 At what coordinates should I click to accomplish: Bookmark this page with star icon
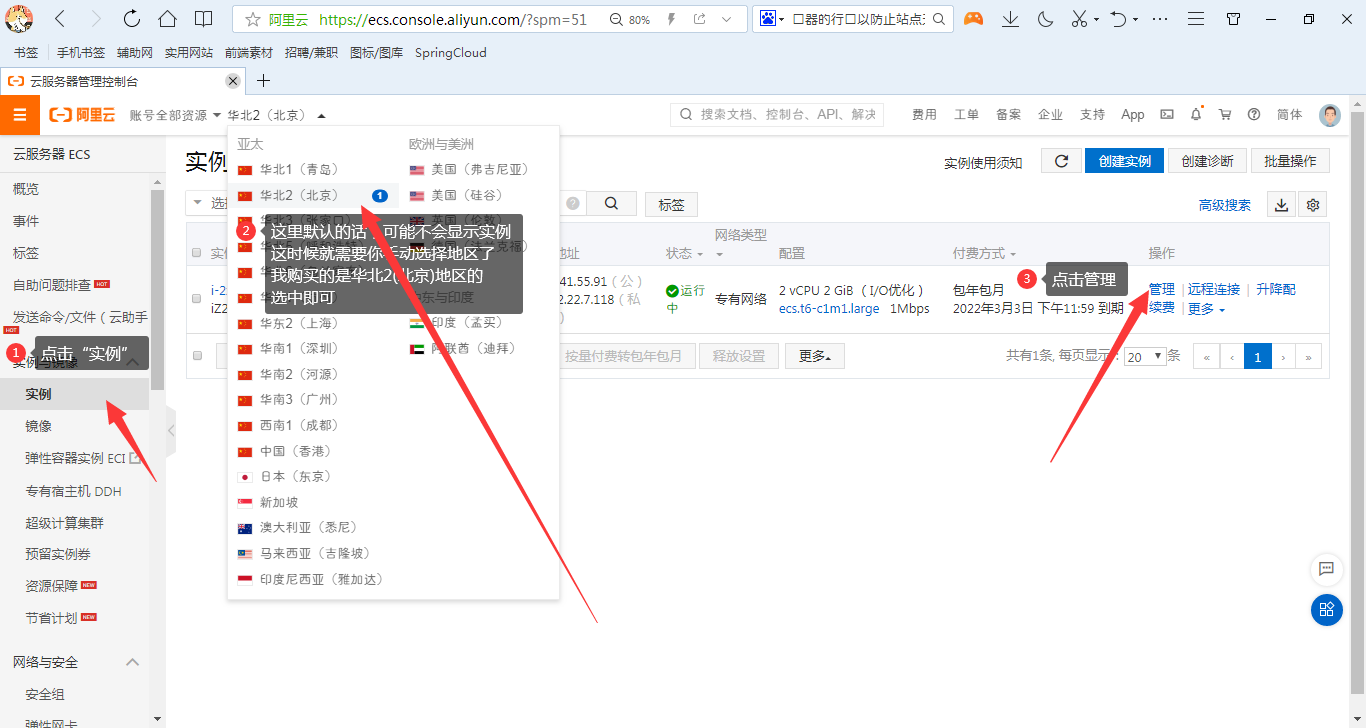point(253,19)
